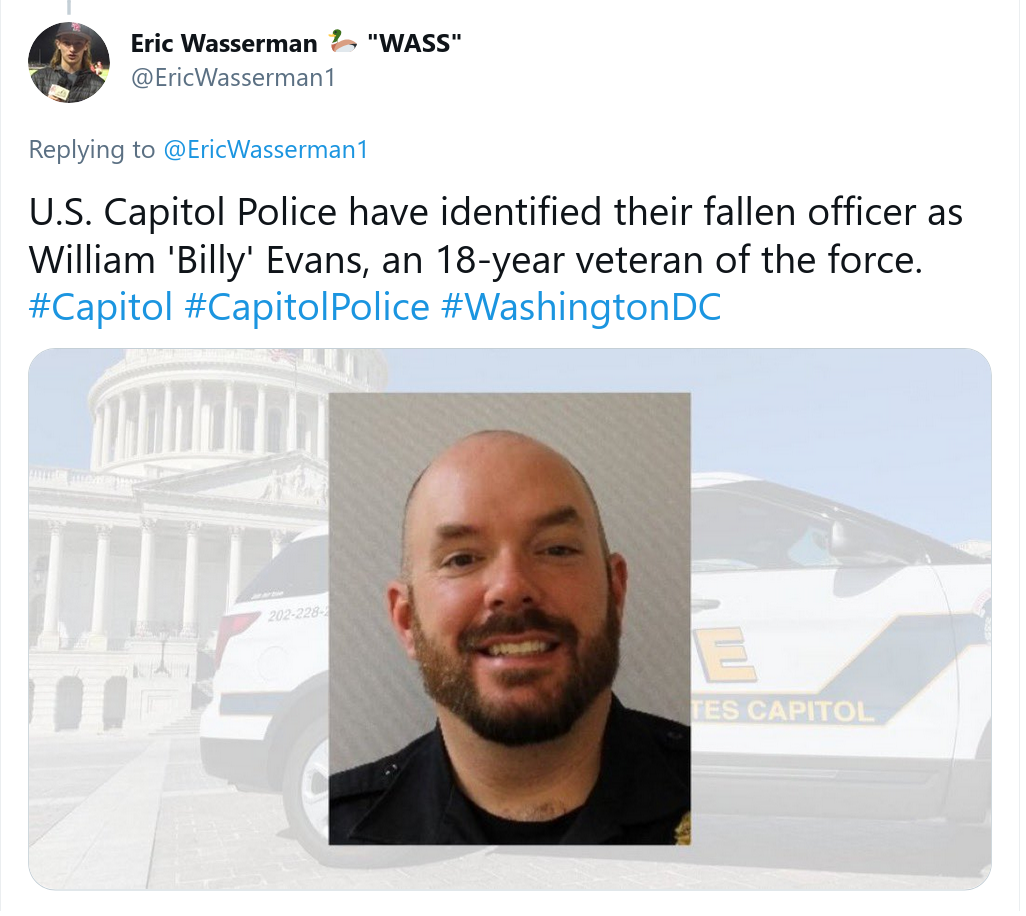The width and height of the screenshot is (1026, 916).
Task: Click the 202-228 phone number on the car
Action: (297, 614)
